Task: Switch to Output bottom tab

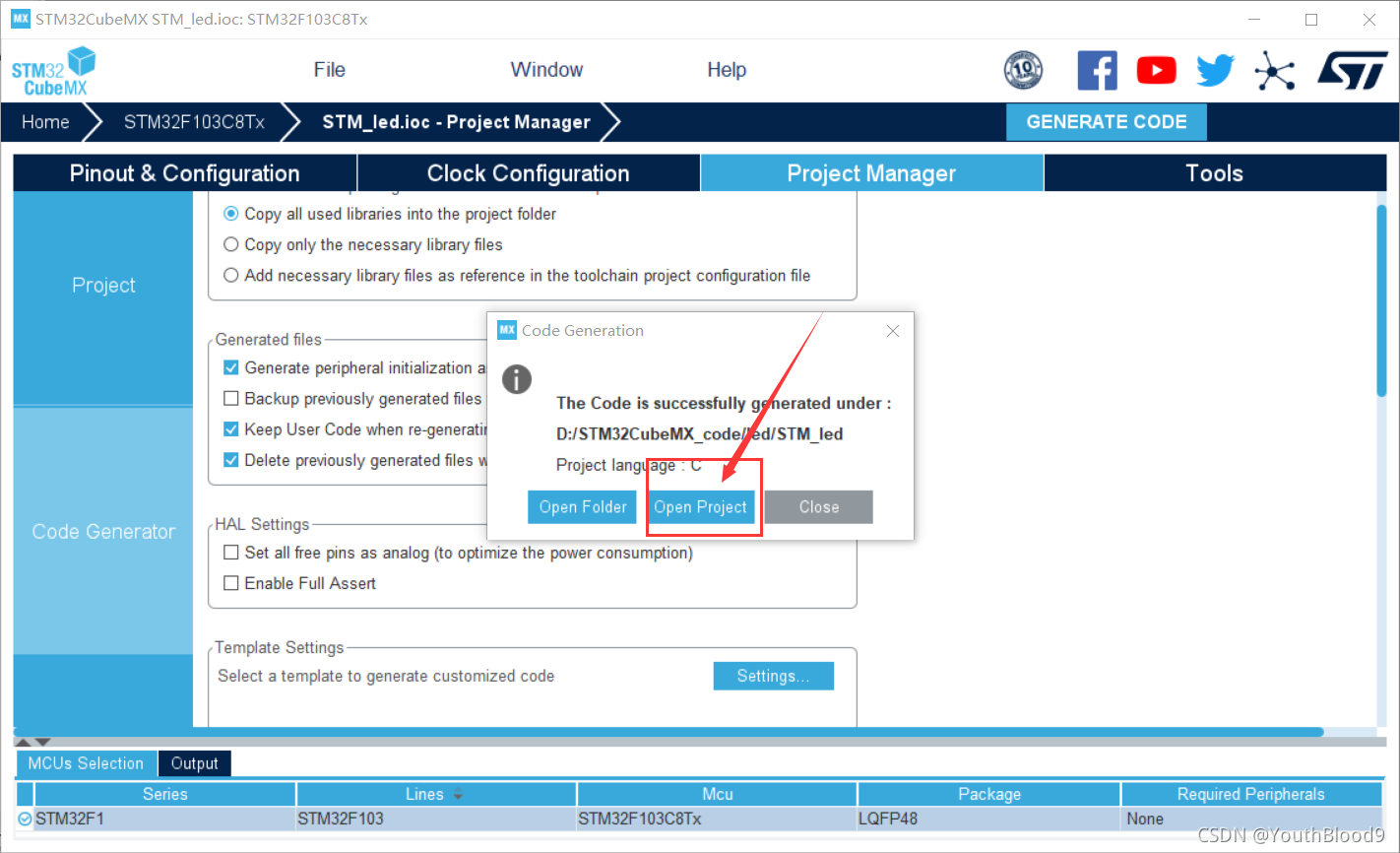Action: 195,763
